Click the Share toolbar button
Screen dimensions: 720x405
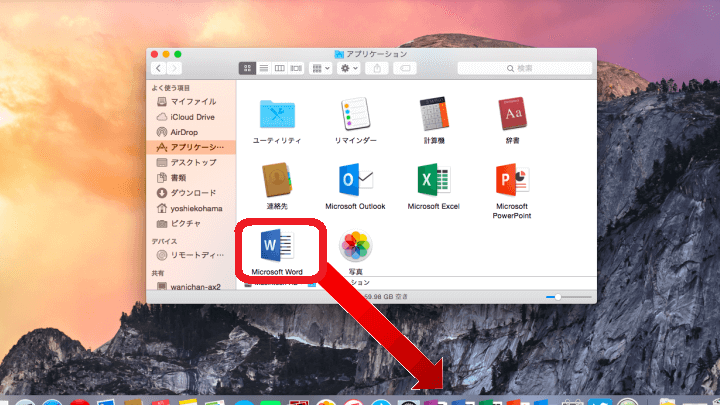pos(377,68)
